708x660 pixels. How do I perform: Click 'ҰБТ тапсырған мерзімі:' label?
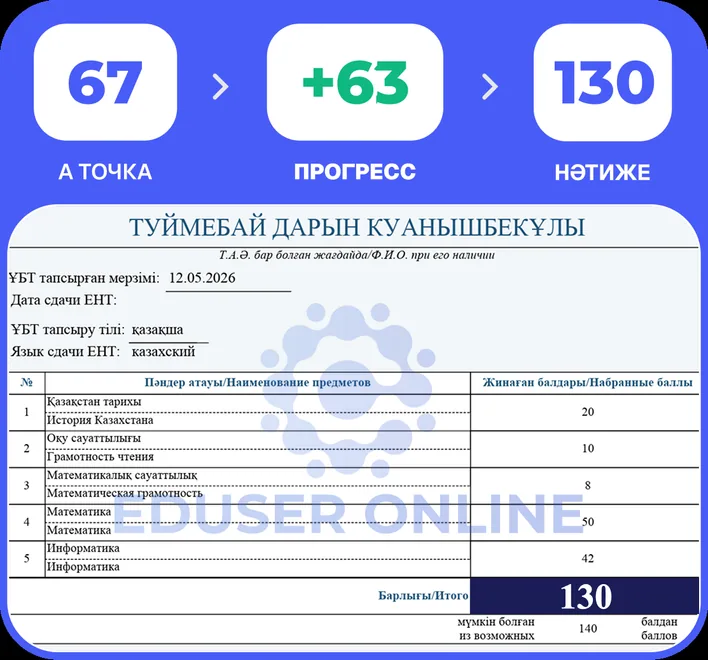[84, 278]
